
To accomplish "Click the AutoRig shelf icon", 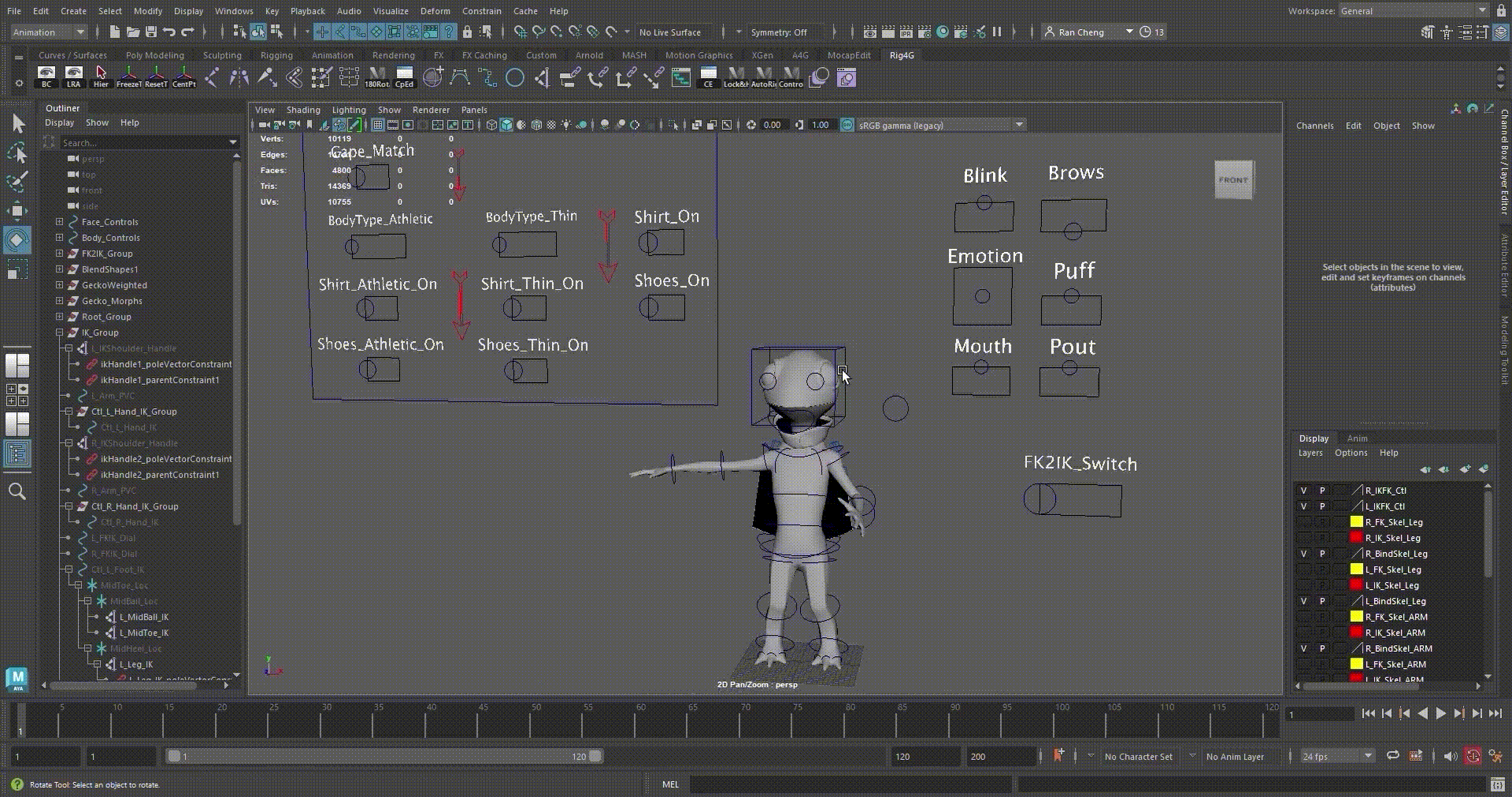I will tap(762, 77).
